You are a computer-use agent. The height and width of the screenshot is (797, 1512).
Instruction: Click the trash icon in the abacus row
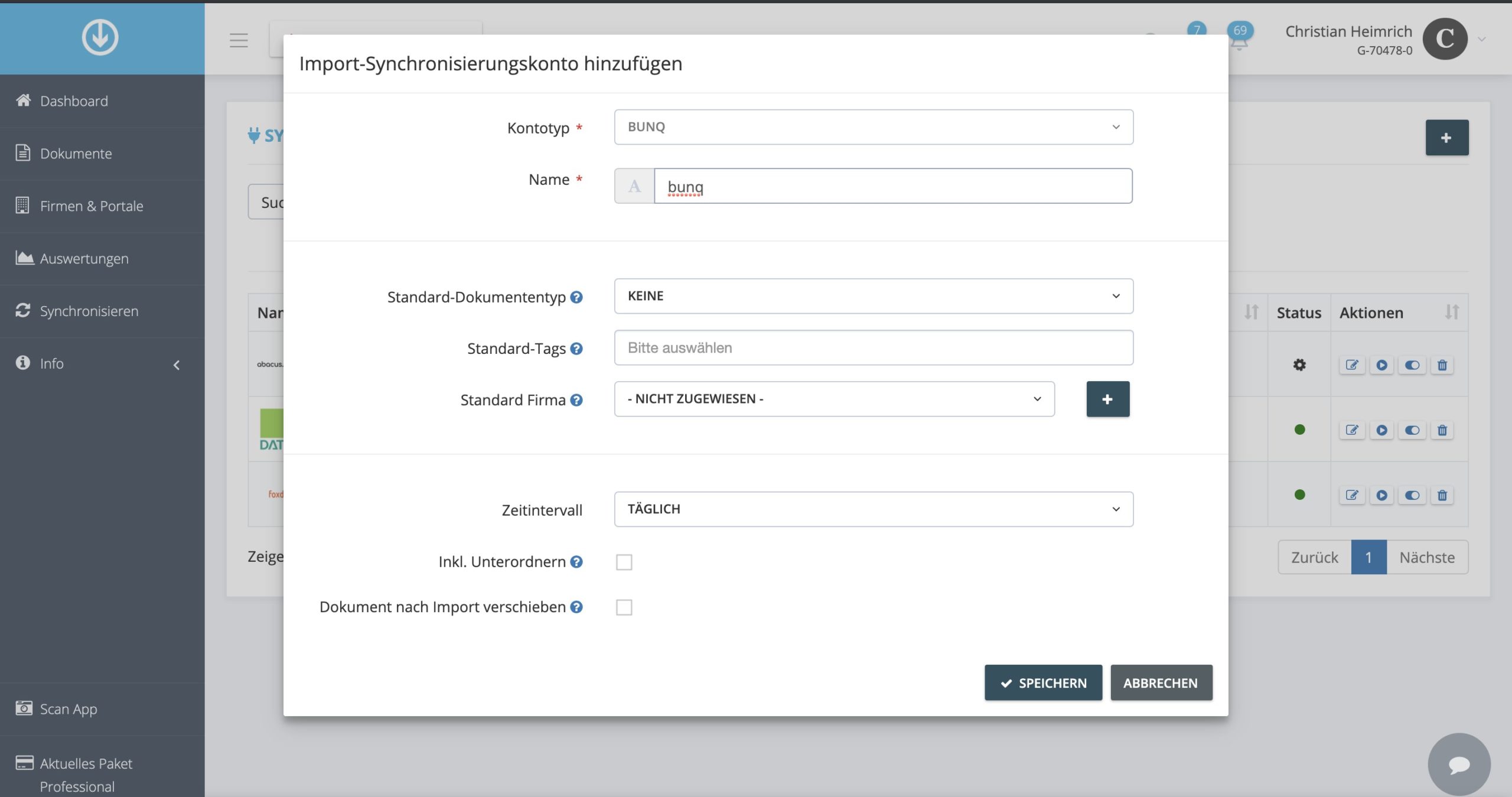(1442, 365)
